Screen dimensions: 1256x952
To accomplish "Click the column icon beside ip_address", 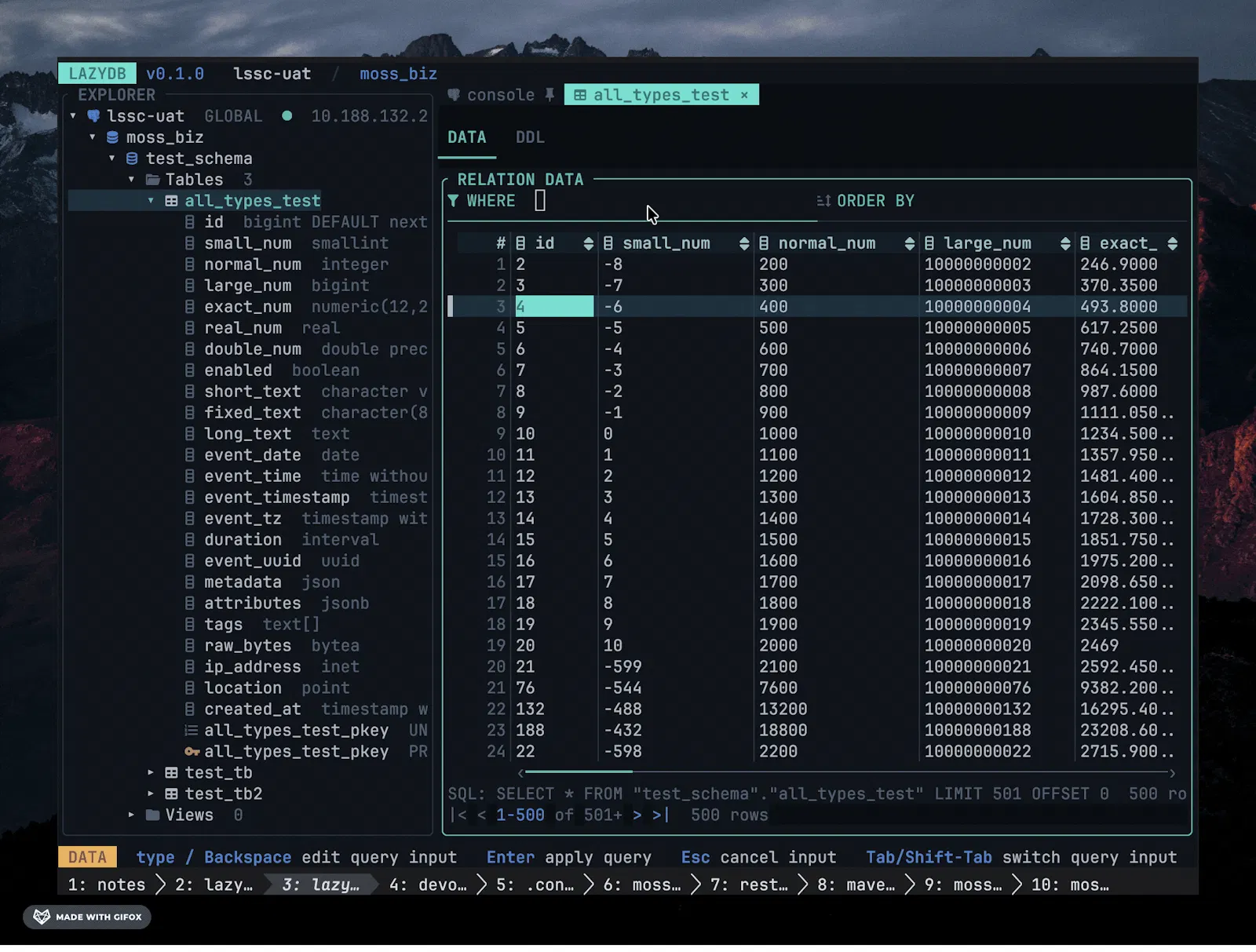I will 190,667.
